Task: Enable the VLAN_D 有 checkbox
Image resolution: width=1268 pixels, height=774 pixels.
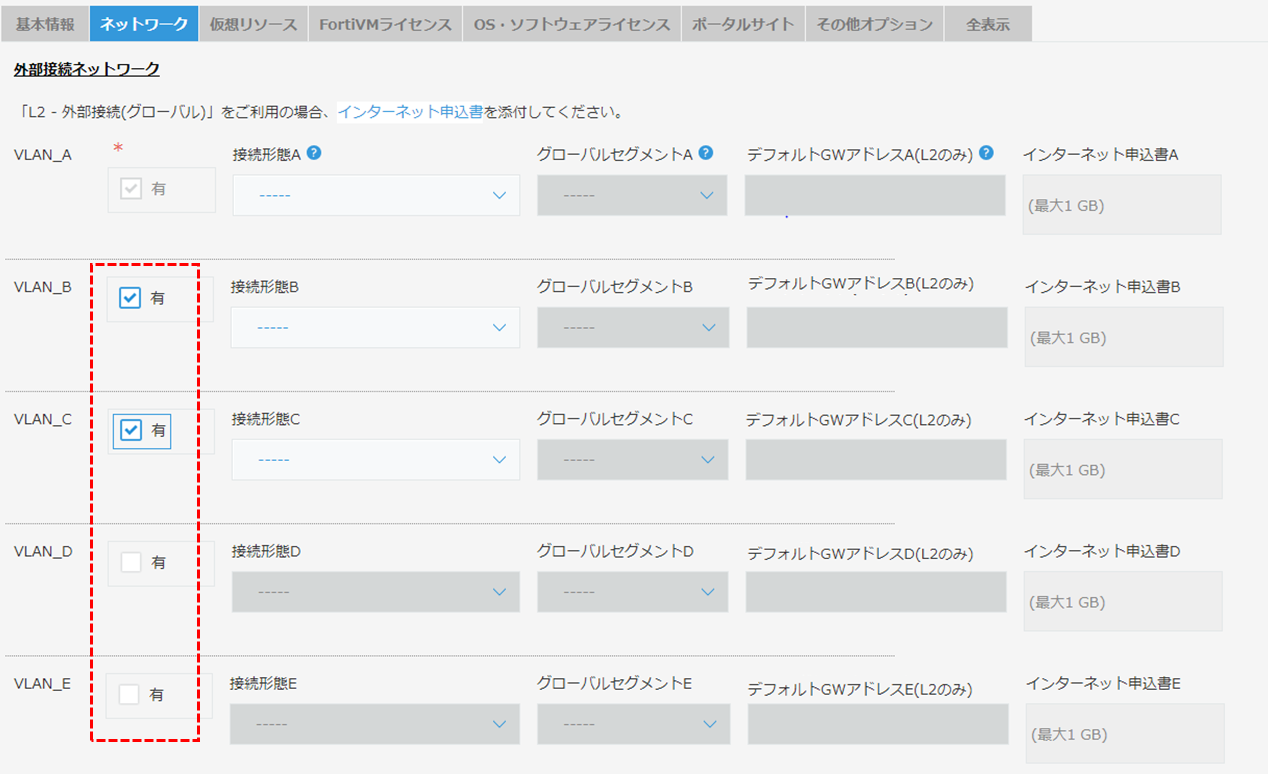Action: (x=131, y=562)
